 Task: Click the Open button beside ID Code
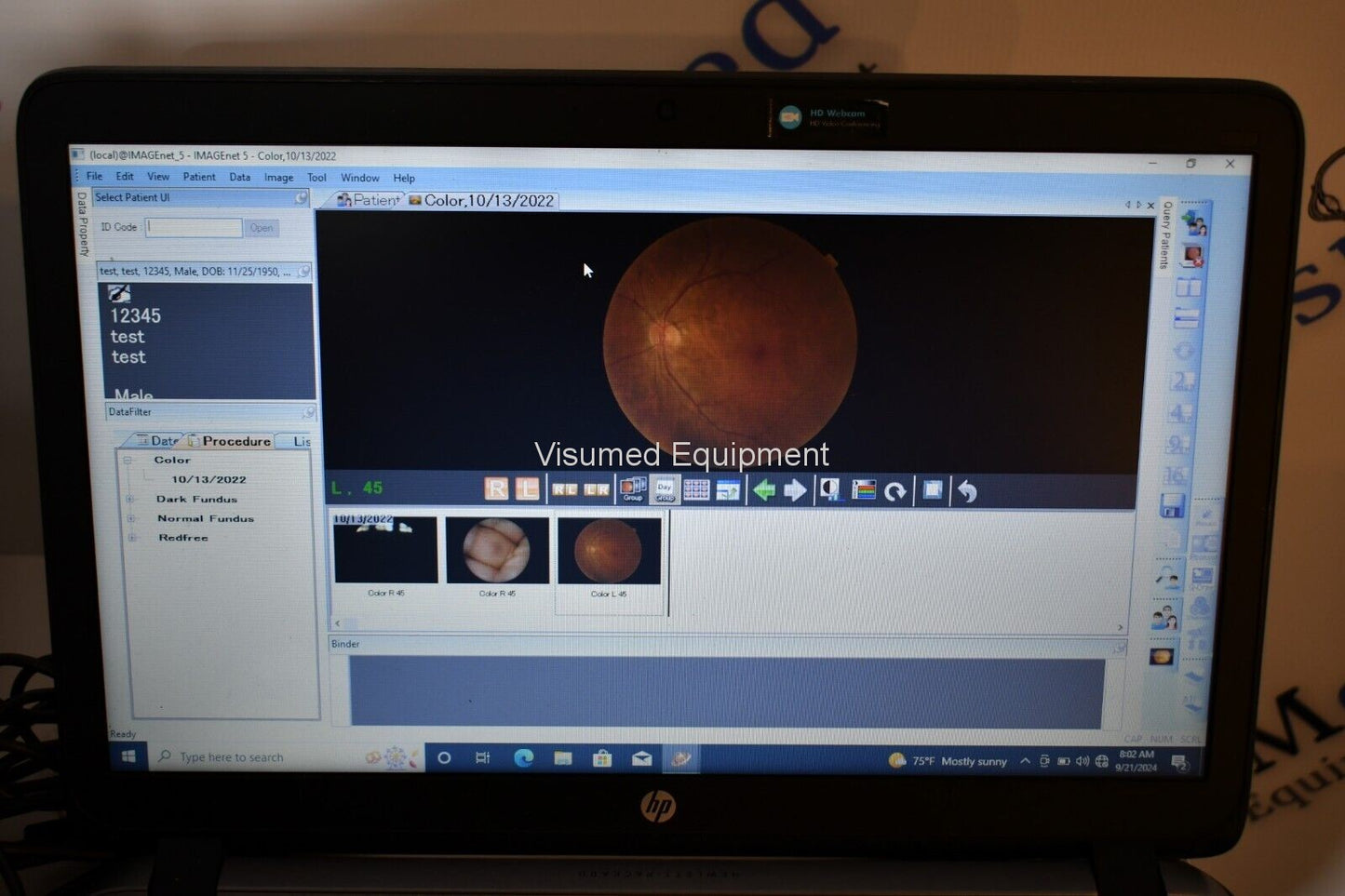point(262,228)
